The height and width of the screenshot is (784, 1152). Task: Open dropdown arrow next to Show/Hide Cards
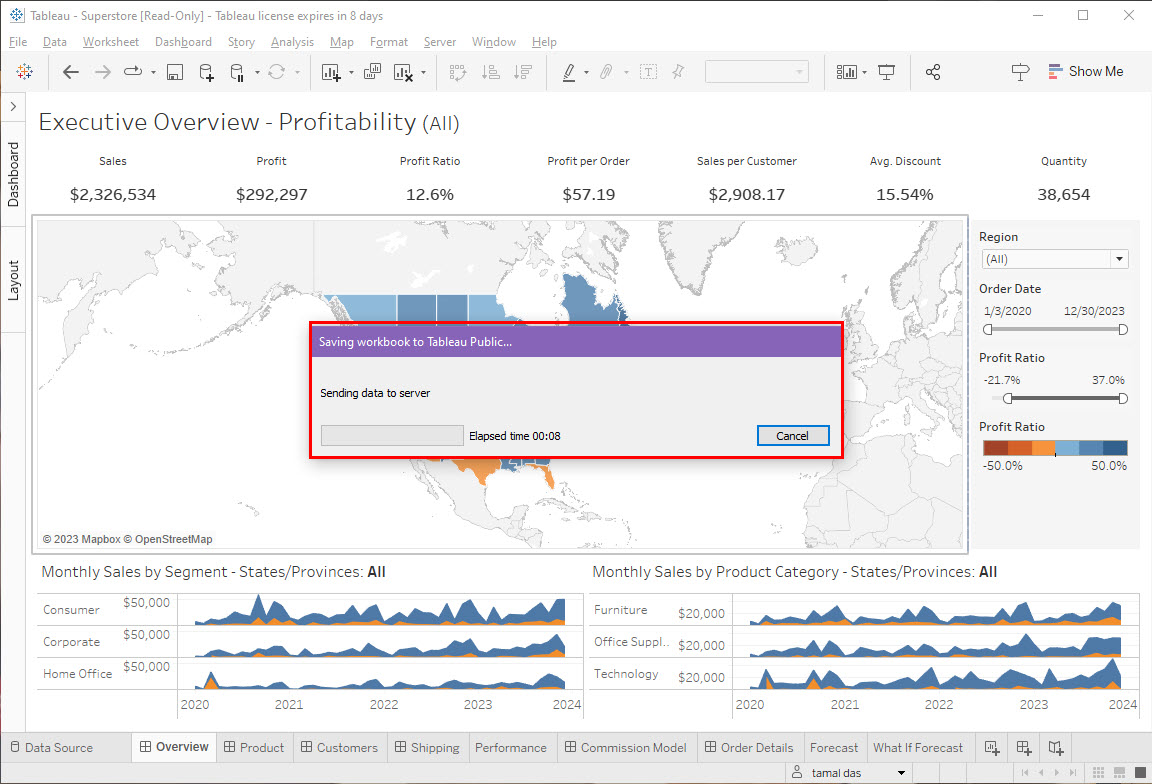point(864,72)
